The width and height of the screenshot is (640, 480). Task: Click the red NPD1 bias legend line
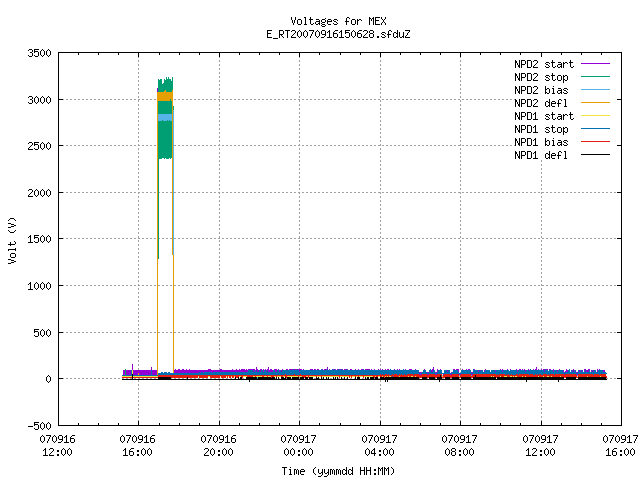[595, 142]
